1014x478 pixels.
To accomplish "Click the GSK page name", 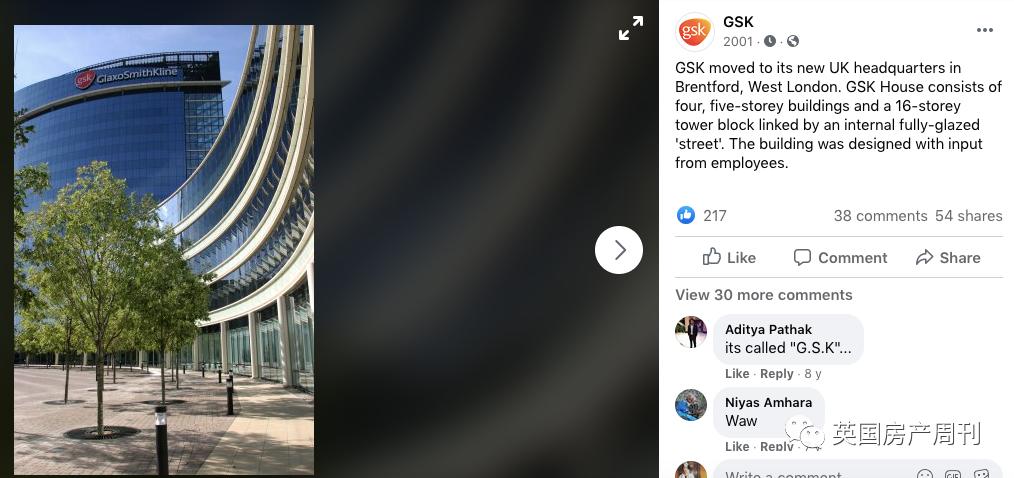I will coord(738,22).
